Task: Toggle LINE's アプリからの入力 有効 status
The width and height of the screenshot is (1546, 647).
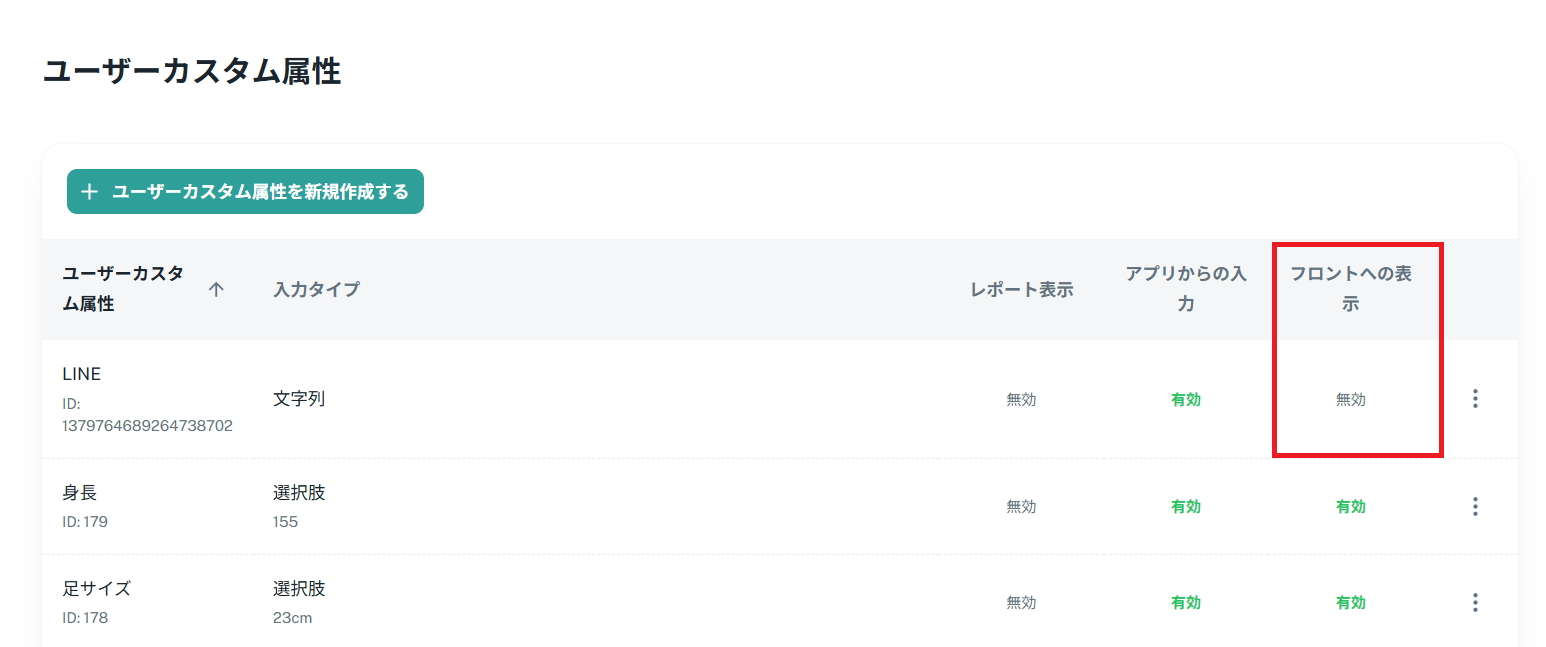Action: click(x=1186, y=399)
